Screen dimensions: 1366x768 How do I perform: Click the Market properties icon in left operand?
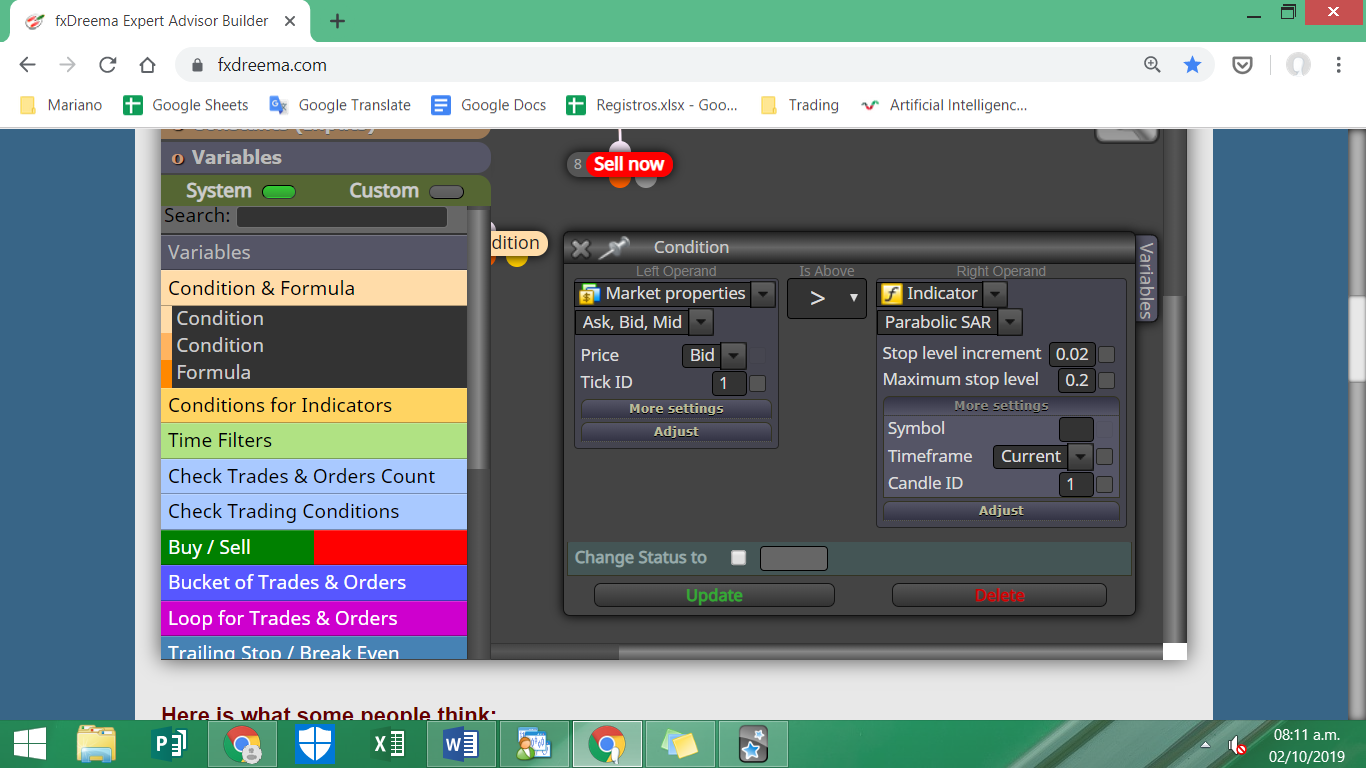pyautogui.click(x=590, y=294)
